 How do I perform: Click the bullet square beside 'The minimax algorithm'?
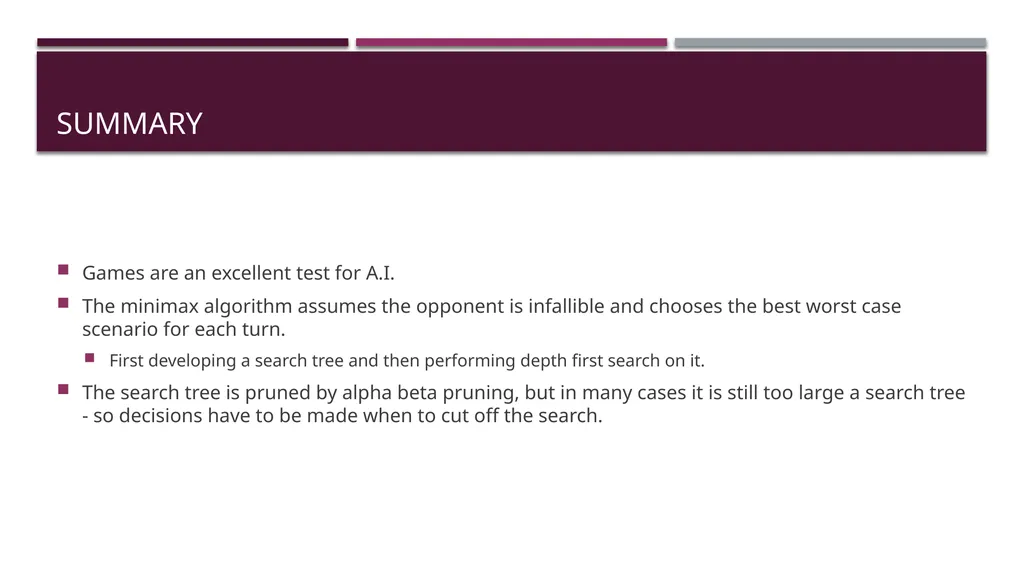63,303
